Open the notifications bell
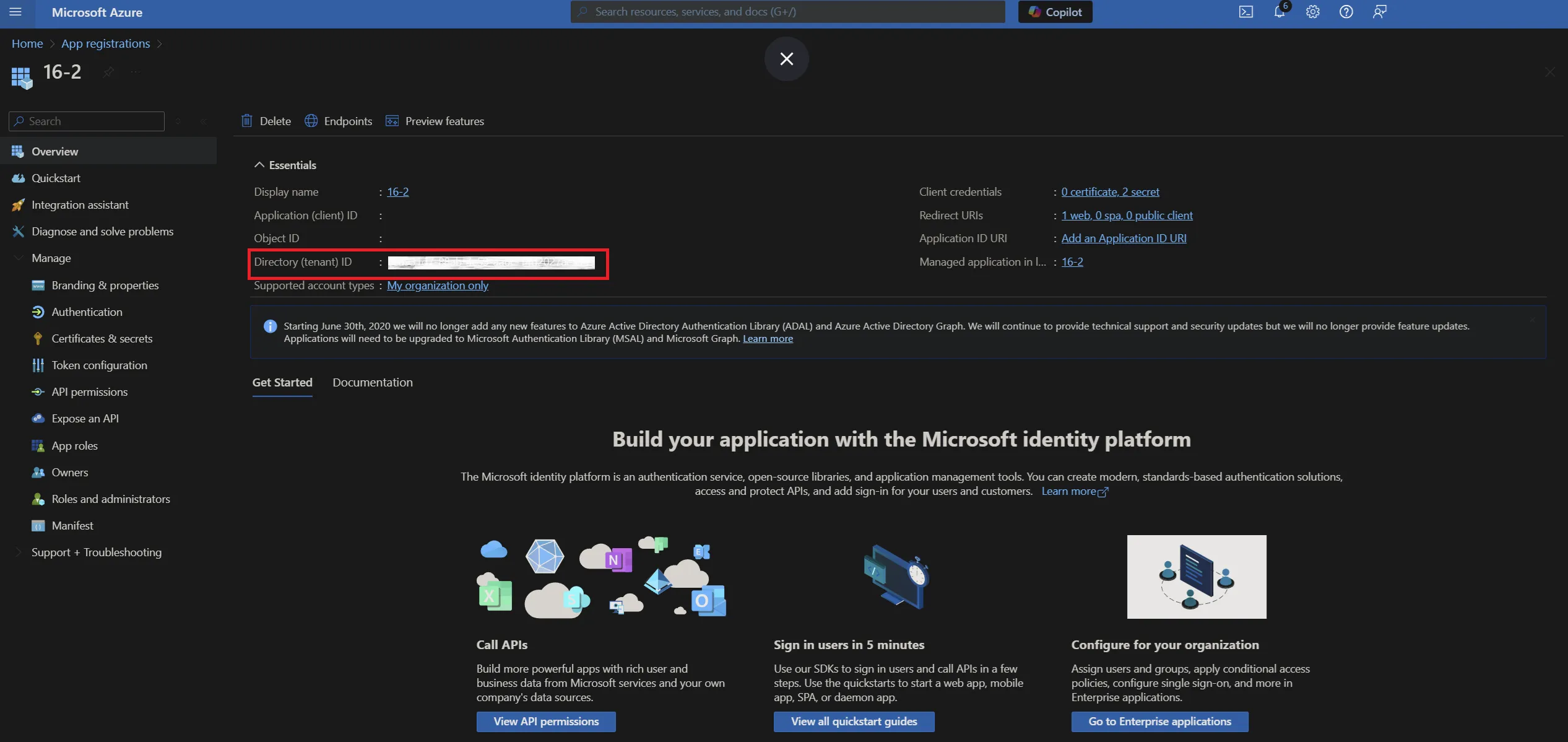The image size is (1568, 742). (1279, 12)
